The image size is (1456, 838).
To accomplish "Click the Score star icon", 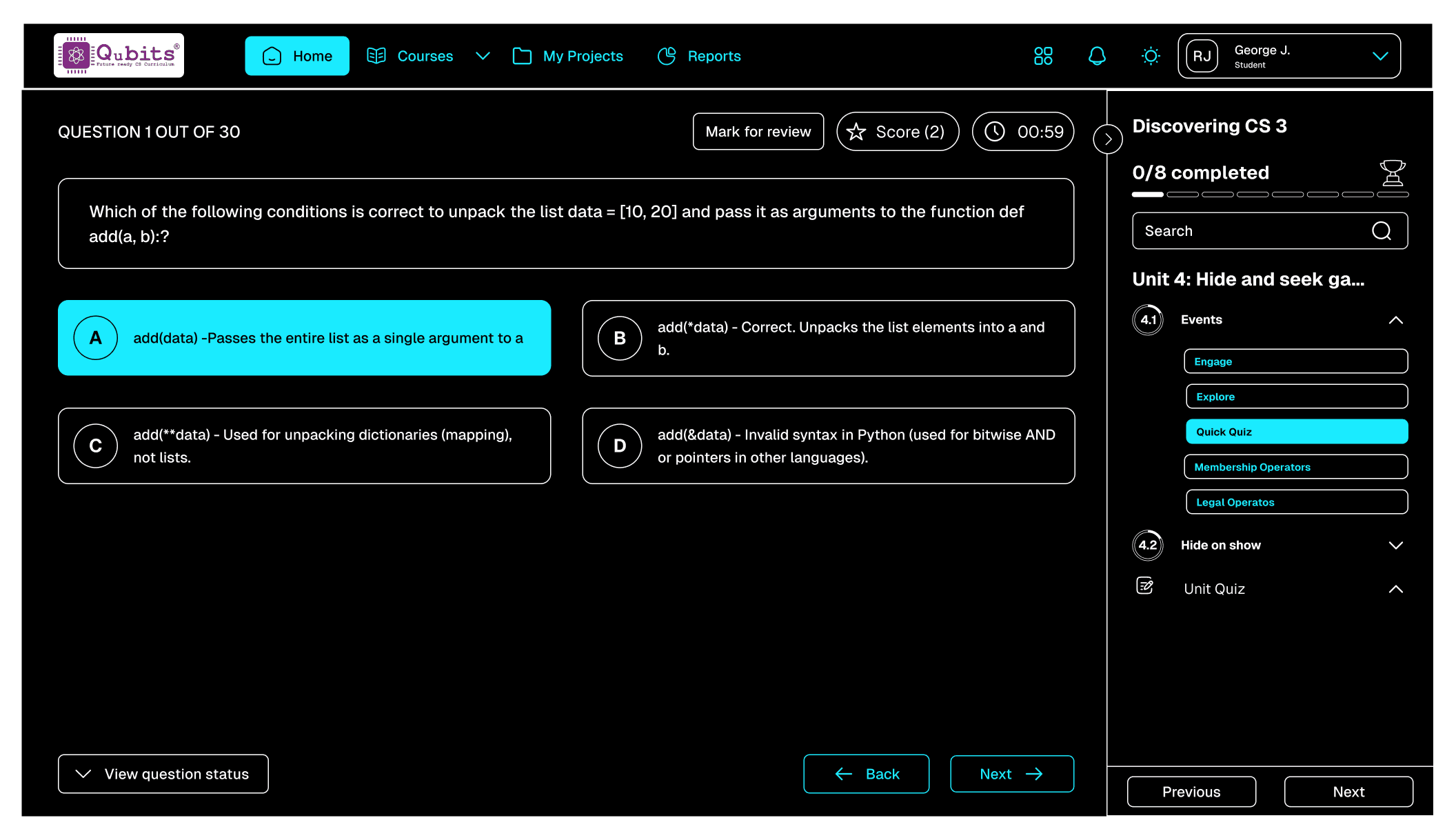I will pos(856,132).
